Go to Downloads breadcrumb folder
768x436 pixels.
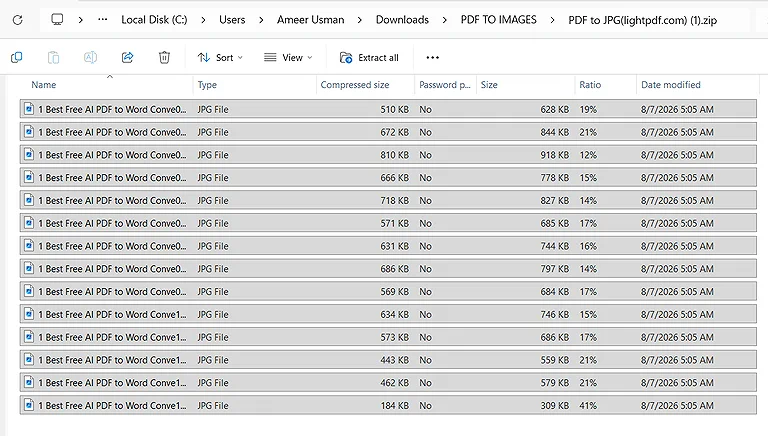[402, 20]
